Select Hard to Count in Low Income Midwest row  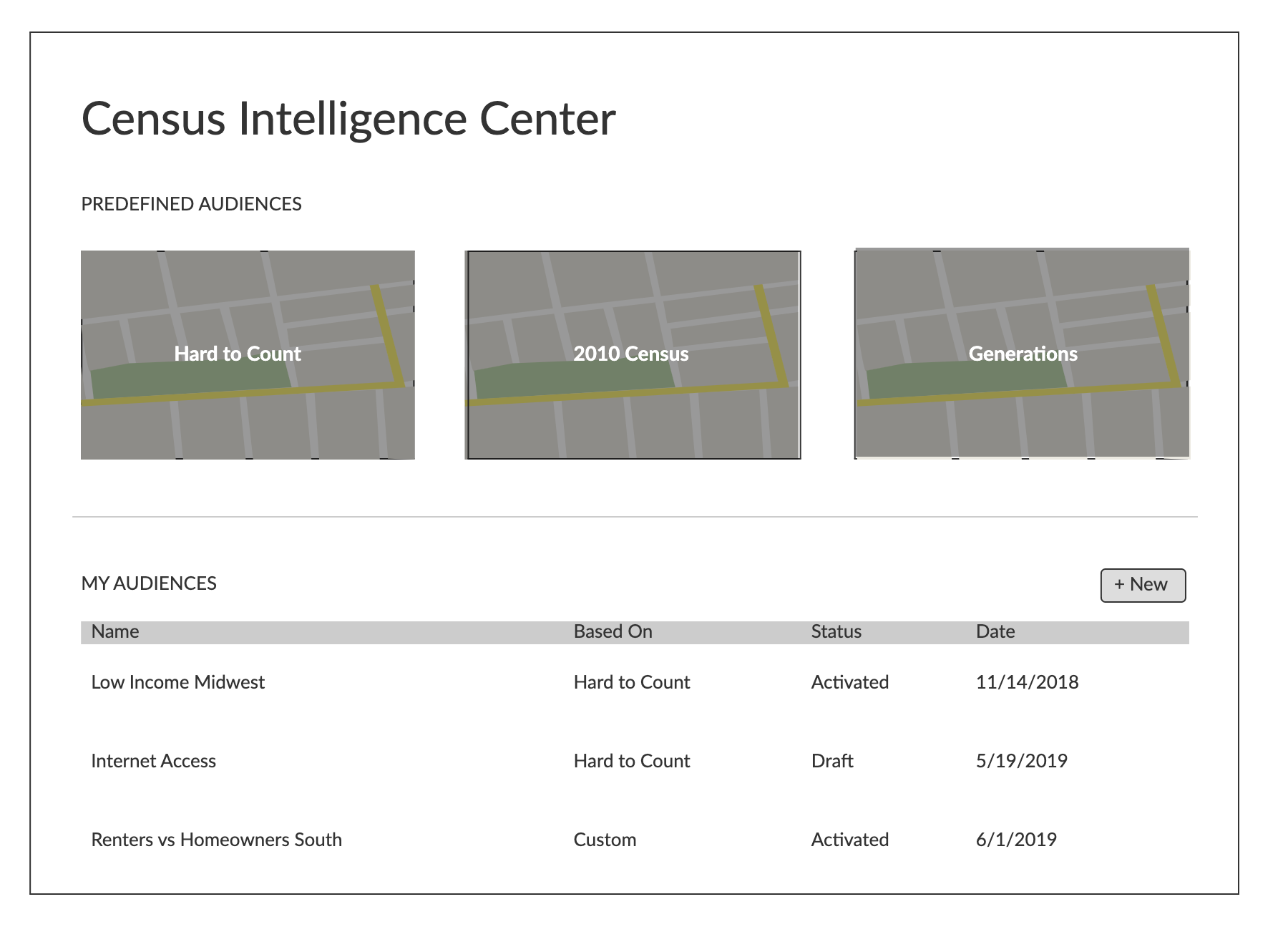click(632, 682)
